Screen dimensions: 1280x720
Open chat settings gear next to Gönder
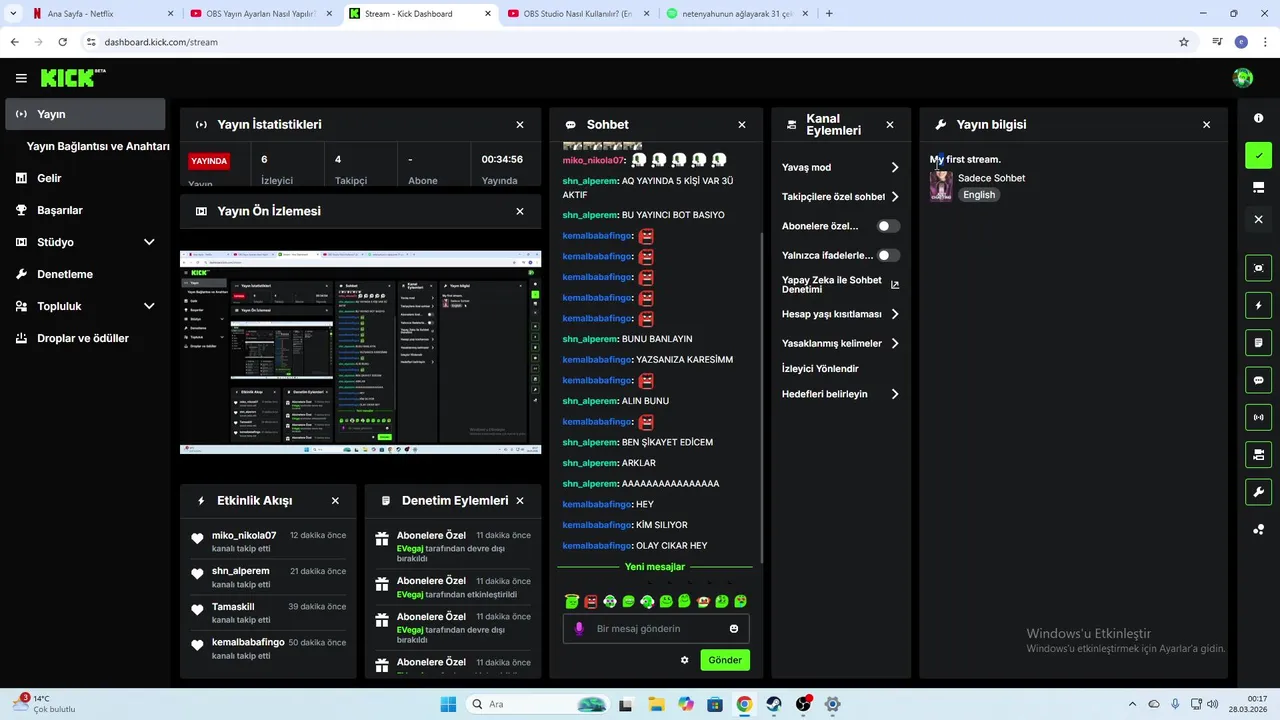pyautogui.click(x=685, y=660)
